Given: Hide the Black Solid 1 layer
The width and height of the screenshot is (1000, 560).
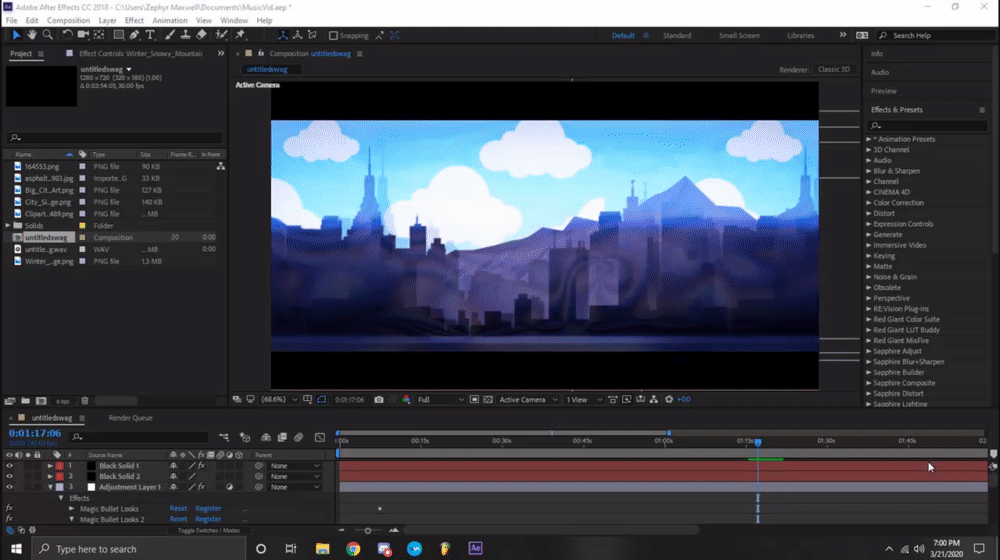Looking at the screenshot, I should pyautogui.click(x=9, y=466).
